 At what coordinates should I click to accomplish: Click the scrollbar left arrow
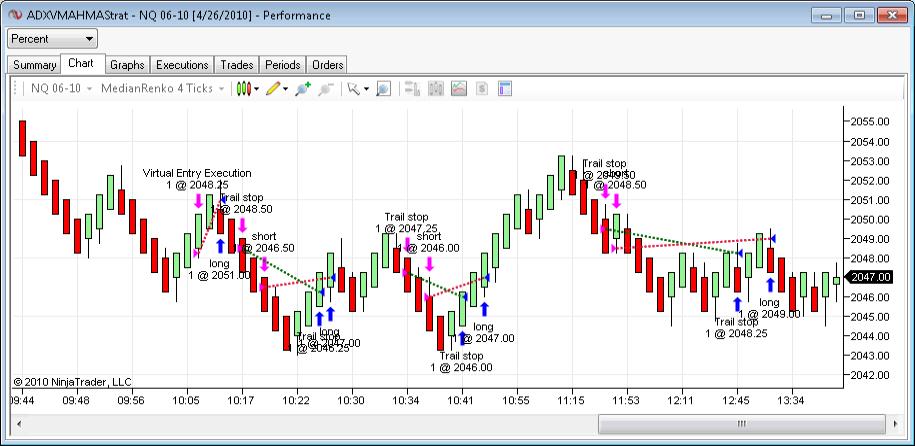[18, 423]
